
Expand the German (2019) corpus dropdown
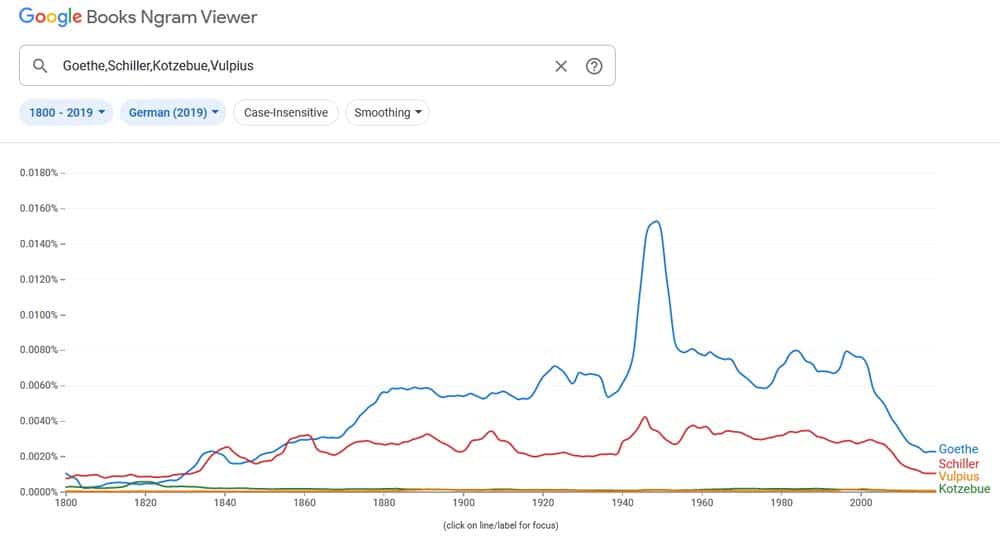173,113
